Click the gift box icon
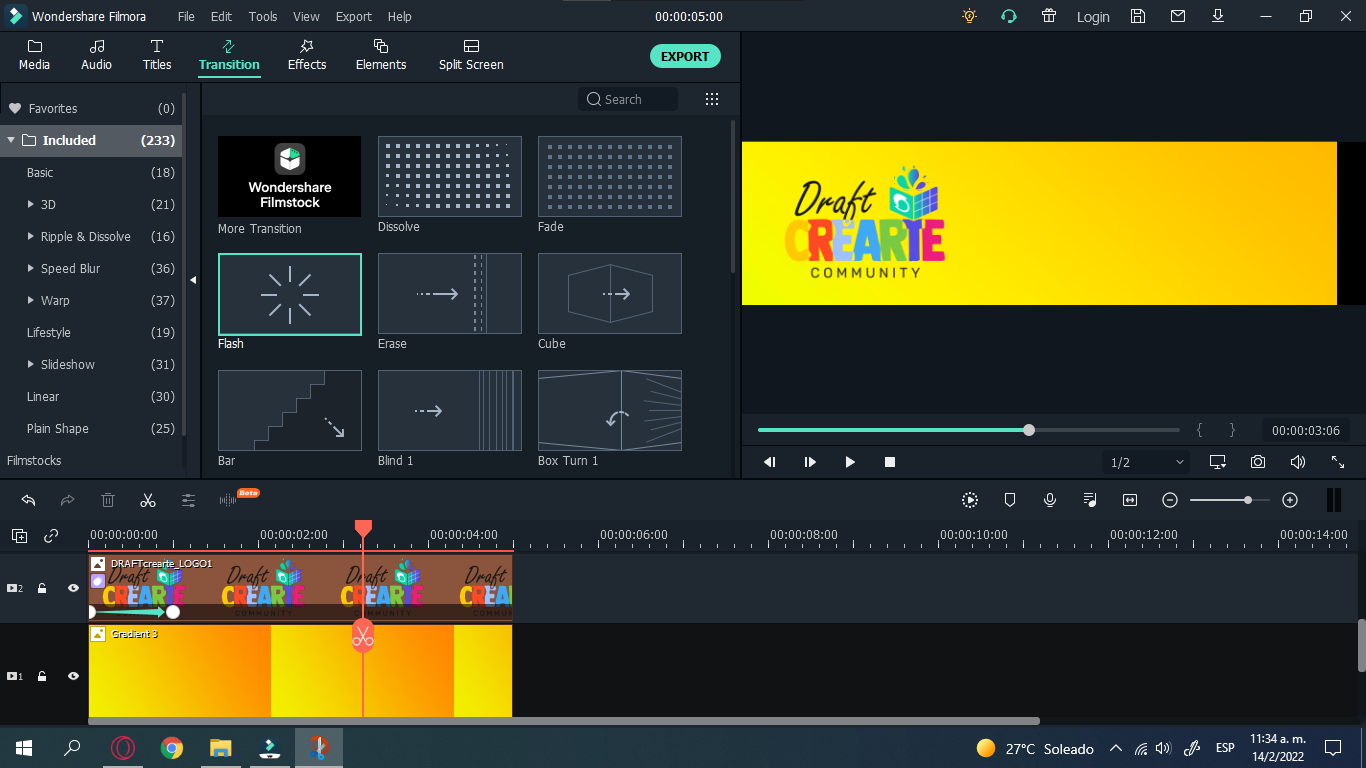This screenshot has height=768, width=1366. point(1049,16)
